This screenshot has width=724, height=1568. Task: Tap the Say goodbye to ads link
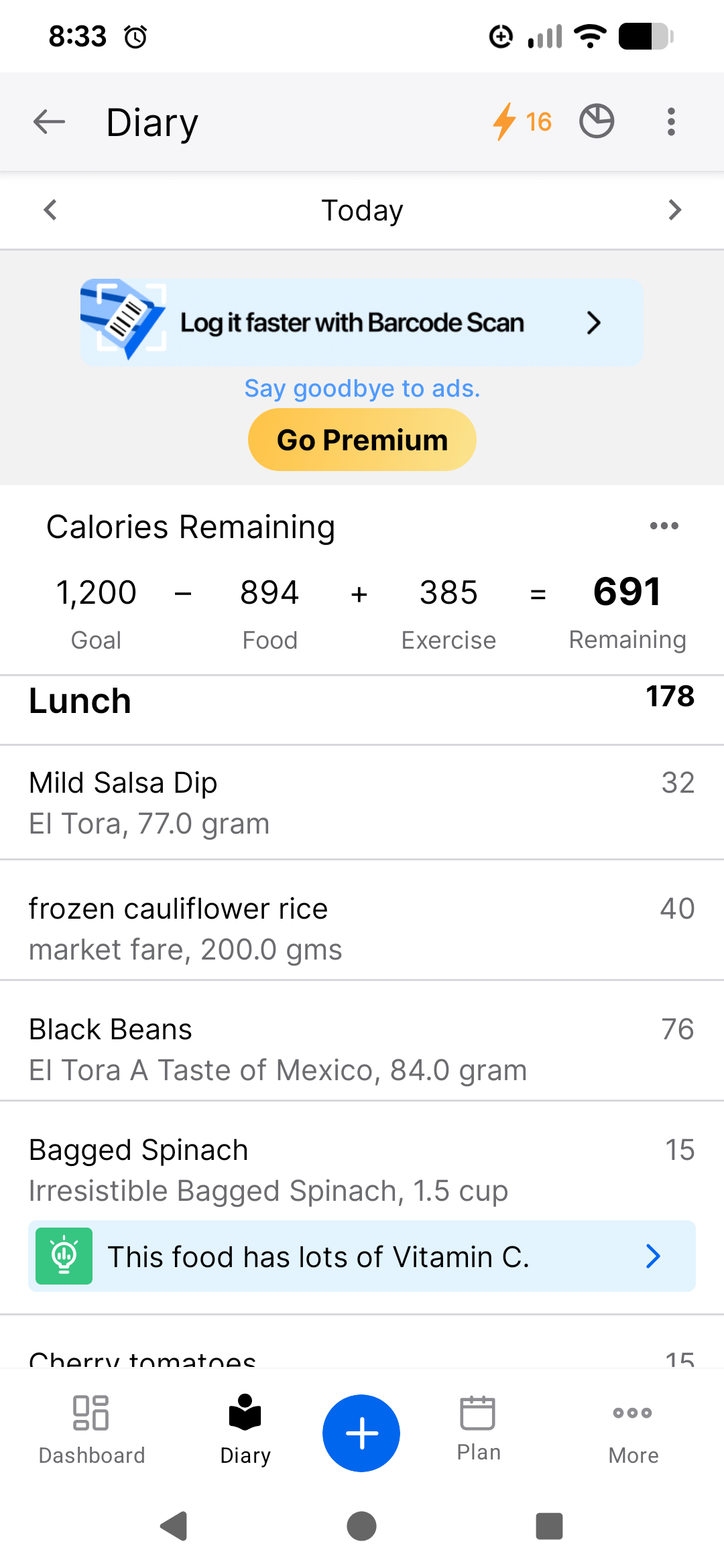pos(362,389)
